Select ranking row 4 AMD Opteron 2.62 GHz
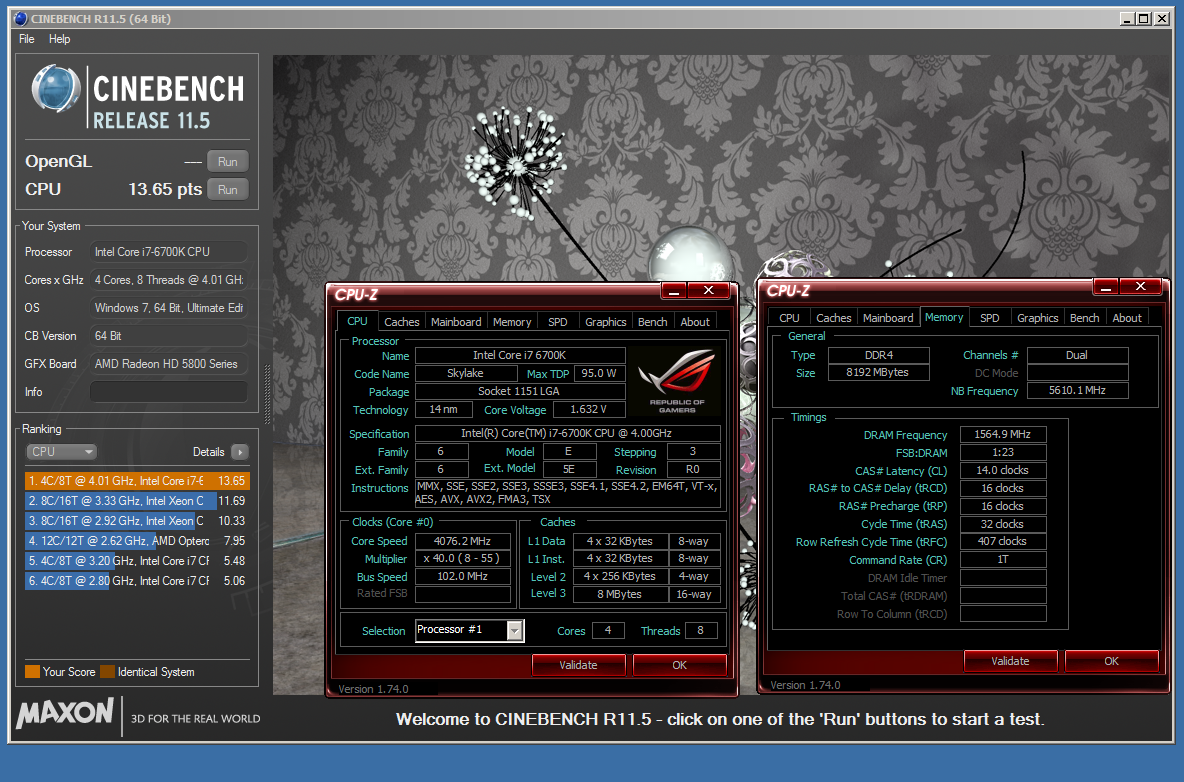The width and height of the screenshot is (1184, 782). [x=137, y=540]
